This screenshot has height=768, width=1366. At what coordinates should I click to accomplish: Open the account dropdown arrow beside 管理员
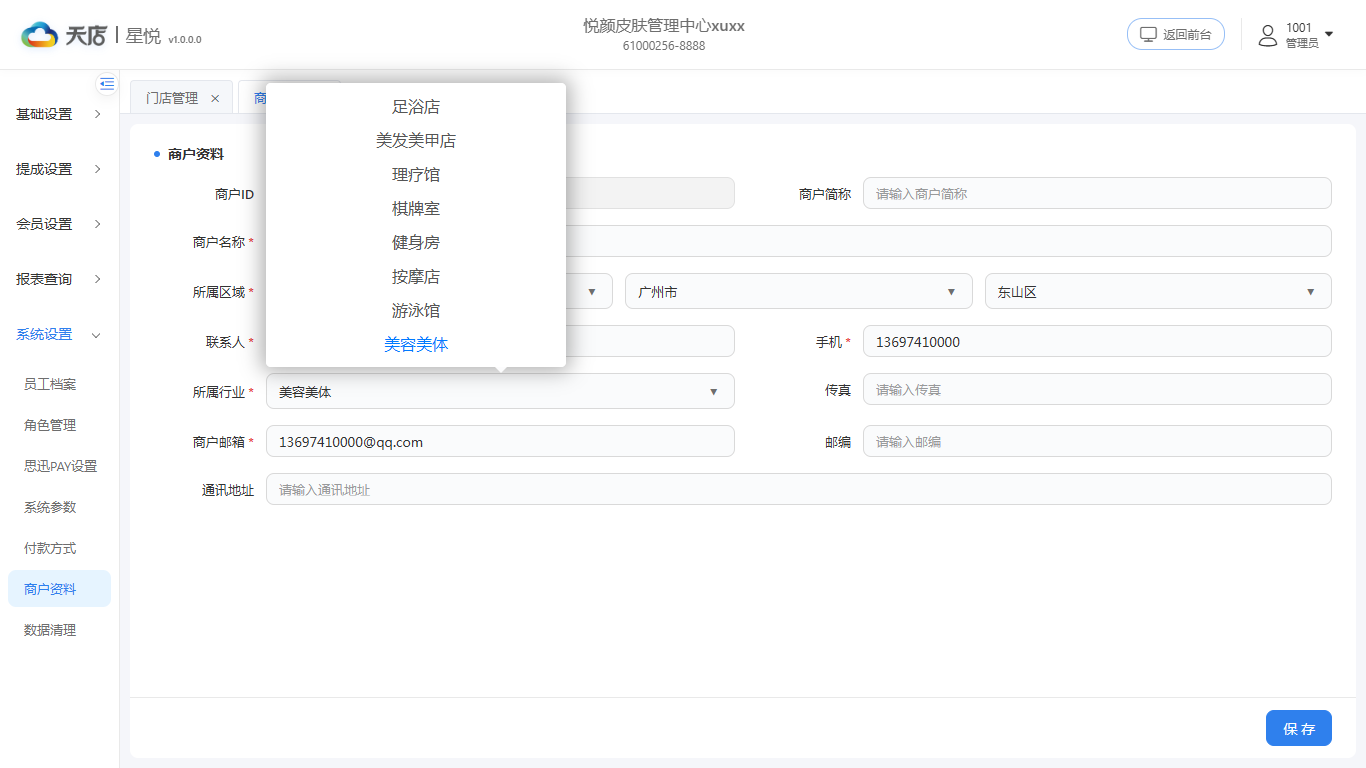1329,35
